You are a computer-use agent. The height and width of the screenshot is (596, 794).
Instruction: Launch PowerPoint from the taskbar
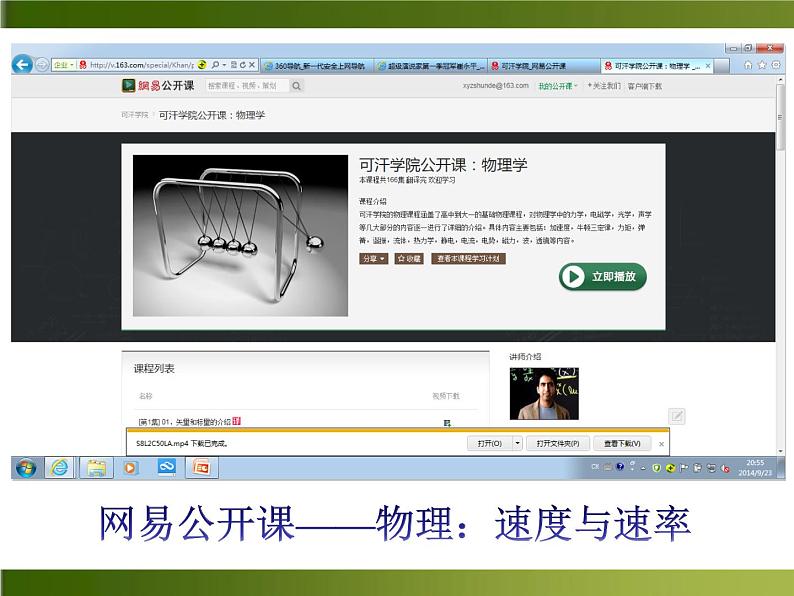pos(201,467)
